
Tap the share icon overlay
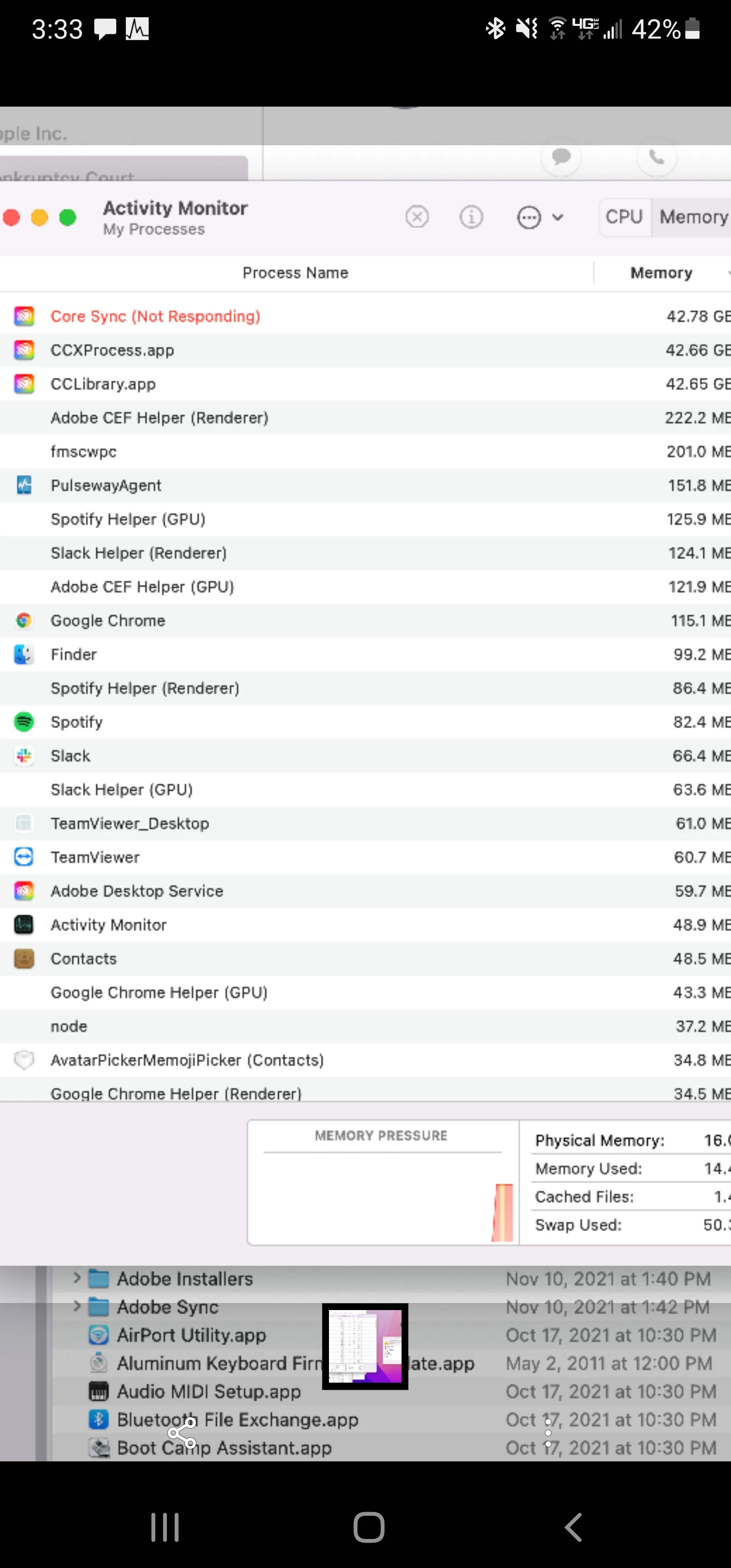(x=182, y=1432)
